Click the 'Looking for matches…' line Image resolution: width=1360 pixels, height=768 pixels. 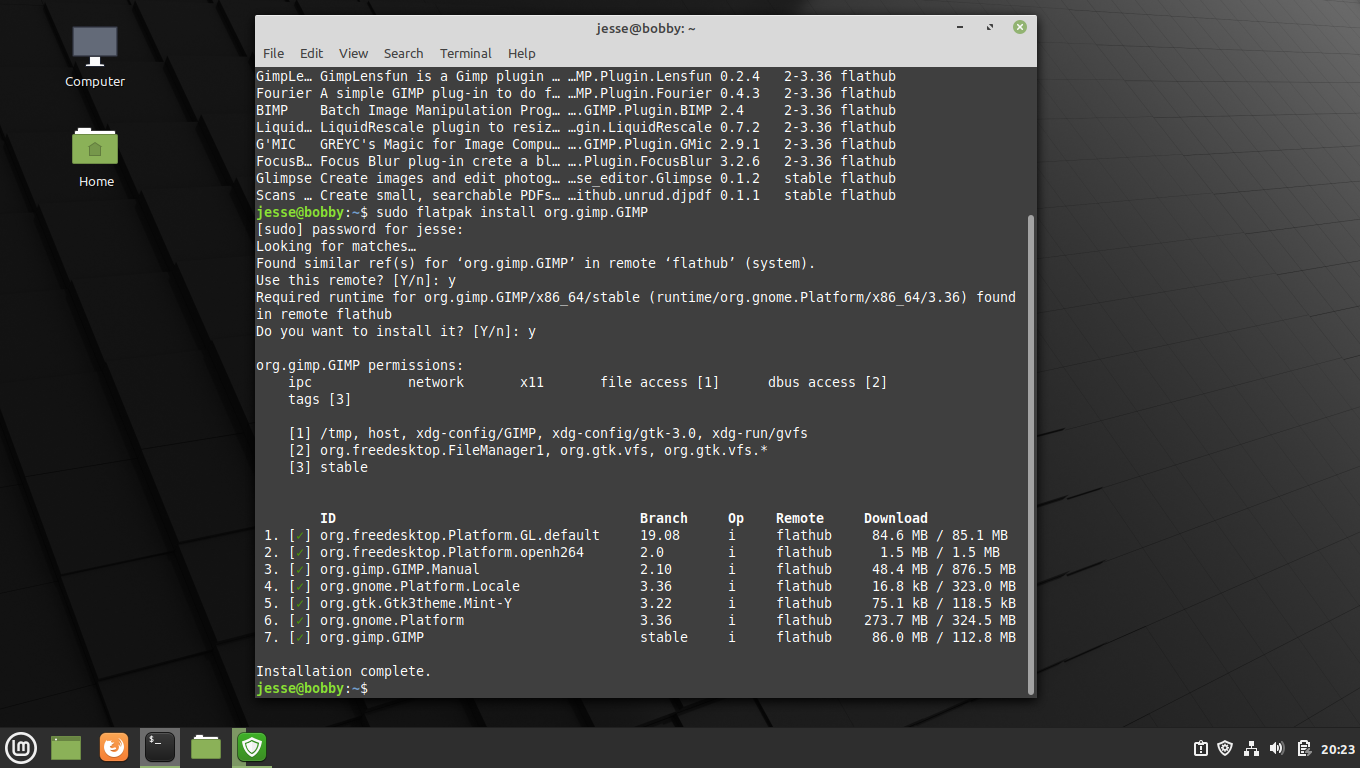pyautogui.click(x=336, y=246)
